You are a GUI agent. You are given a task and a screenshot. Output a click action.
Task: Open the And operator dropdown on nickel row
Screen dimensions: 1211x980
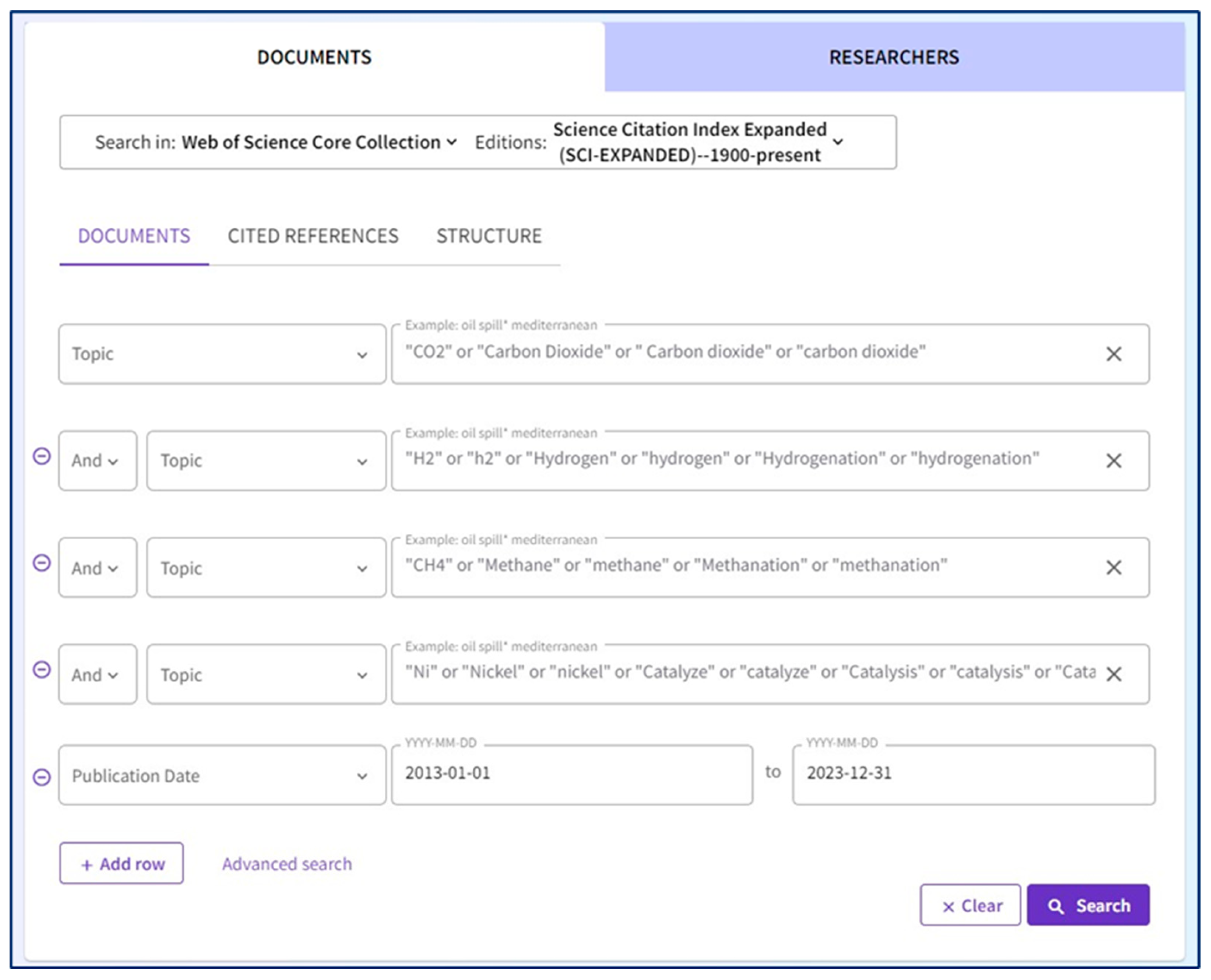pyautogui.click(x=97, y=675)
